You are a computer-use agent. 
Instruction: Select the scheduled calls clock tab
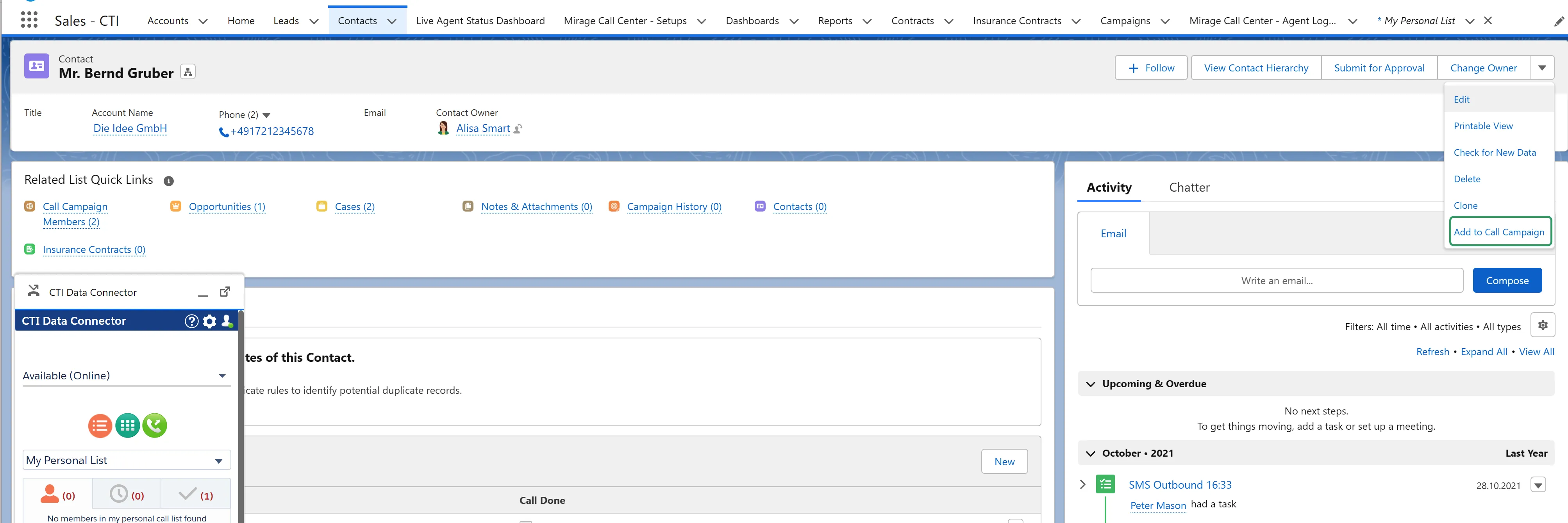coord(127,494)
